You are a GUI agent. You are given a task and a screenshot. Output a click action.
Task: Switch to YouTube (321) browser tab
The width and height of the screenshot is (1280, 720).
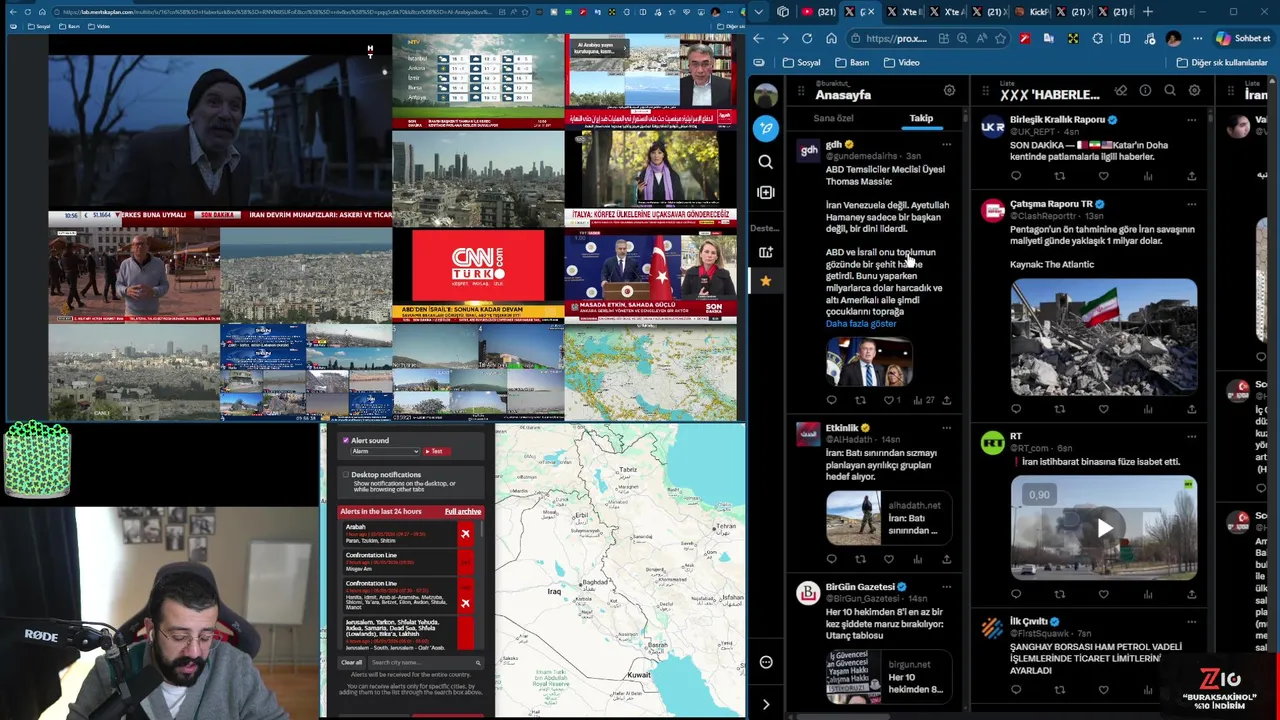(x=820, y=12)
